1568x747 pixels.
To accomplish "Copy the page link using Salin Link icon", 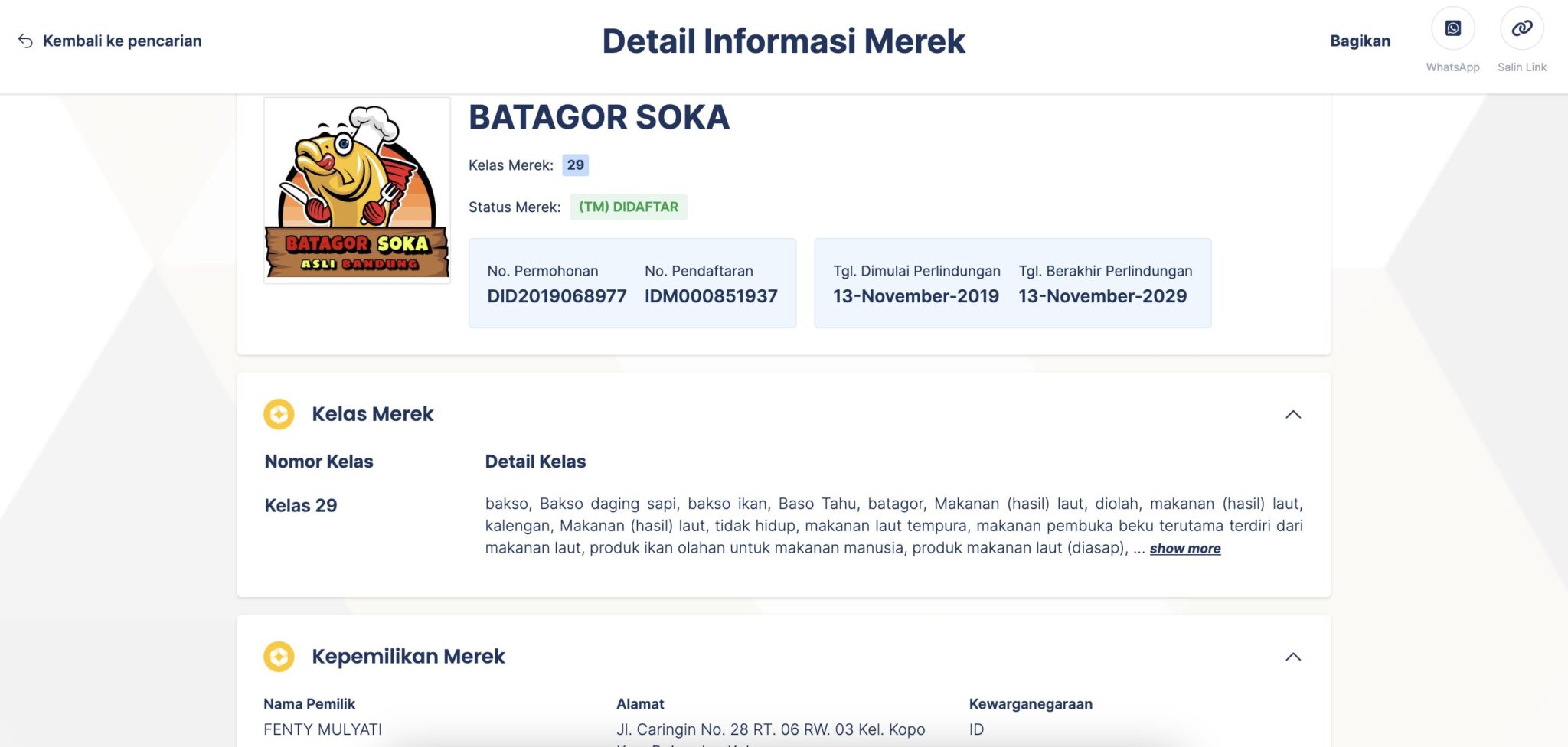I will click(x=1521, y=28).
